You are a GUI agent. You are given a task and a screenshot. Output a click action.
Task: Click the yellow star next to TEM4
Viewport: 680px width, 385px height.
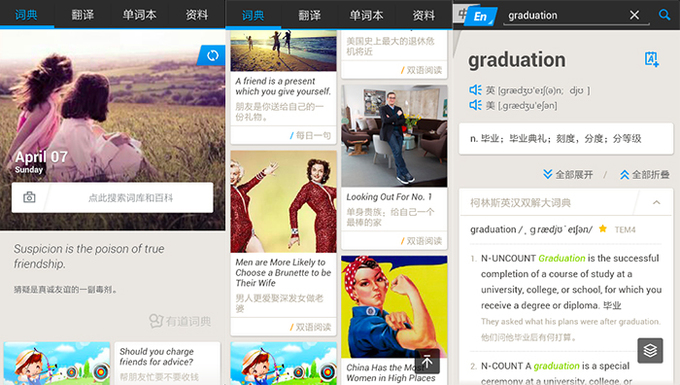click(603, 228)
